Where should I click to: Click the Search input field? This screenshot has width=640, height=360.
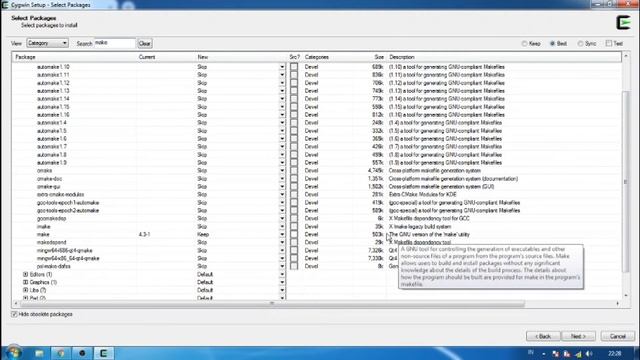[x=115, y=43]
